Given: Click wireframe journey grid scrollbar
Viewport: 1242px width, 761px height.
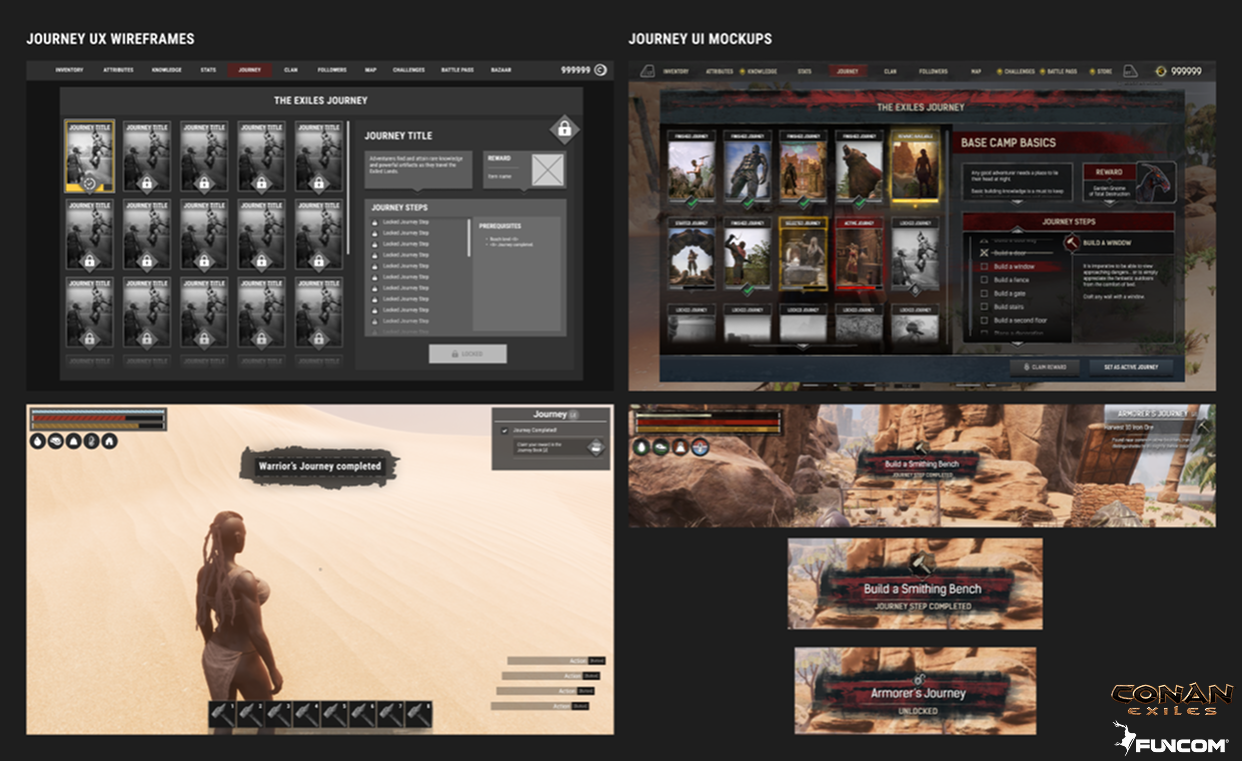Looking at the screenshot, I should tap(349, 188).
